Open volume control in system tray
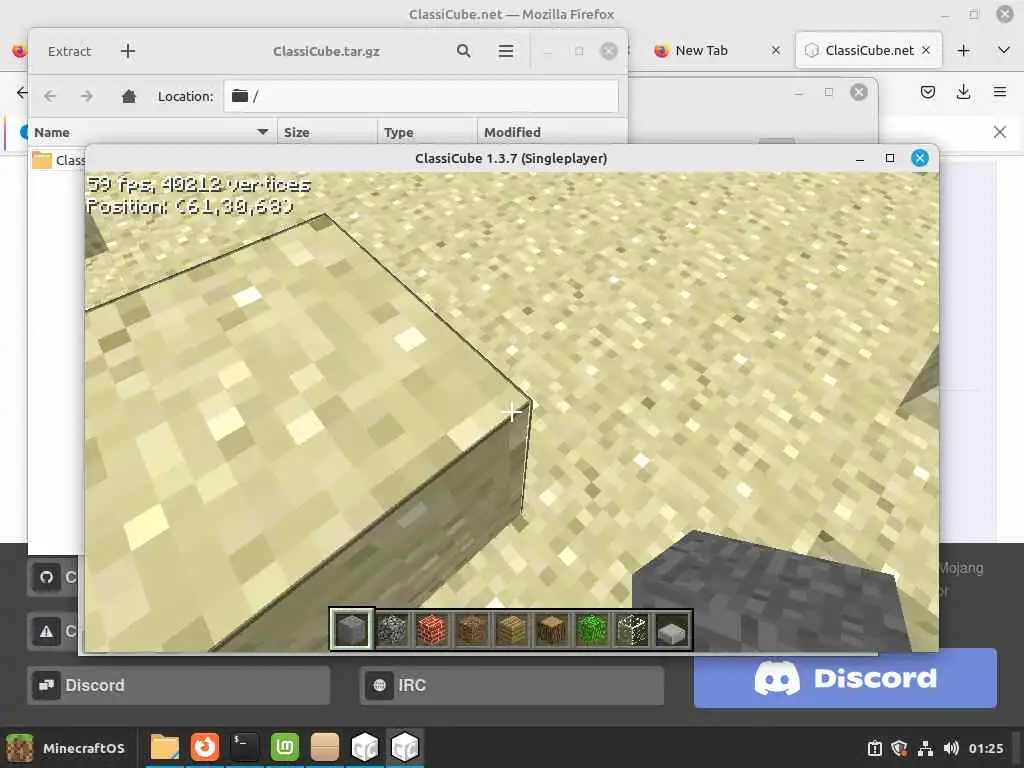Viewport: 1024px width, 768px height. tap(951, 748)
